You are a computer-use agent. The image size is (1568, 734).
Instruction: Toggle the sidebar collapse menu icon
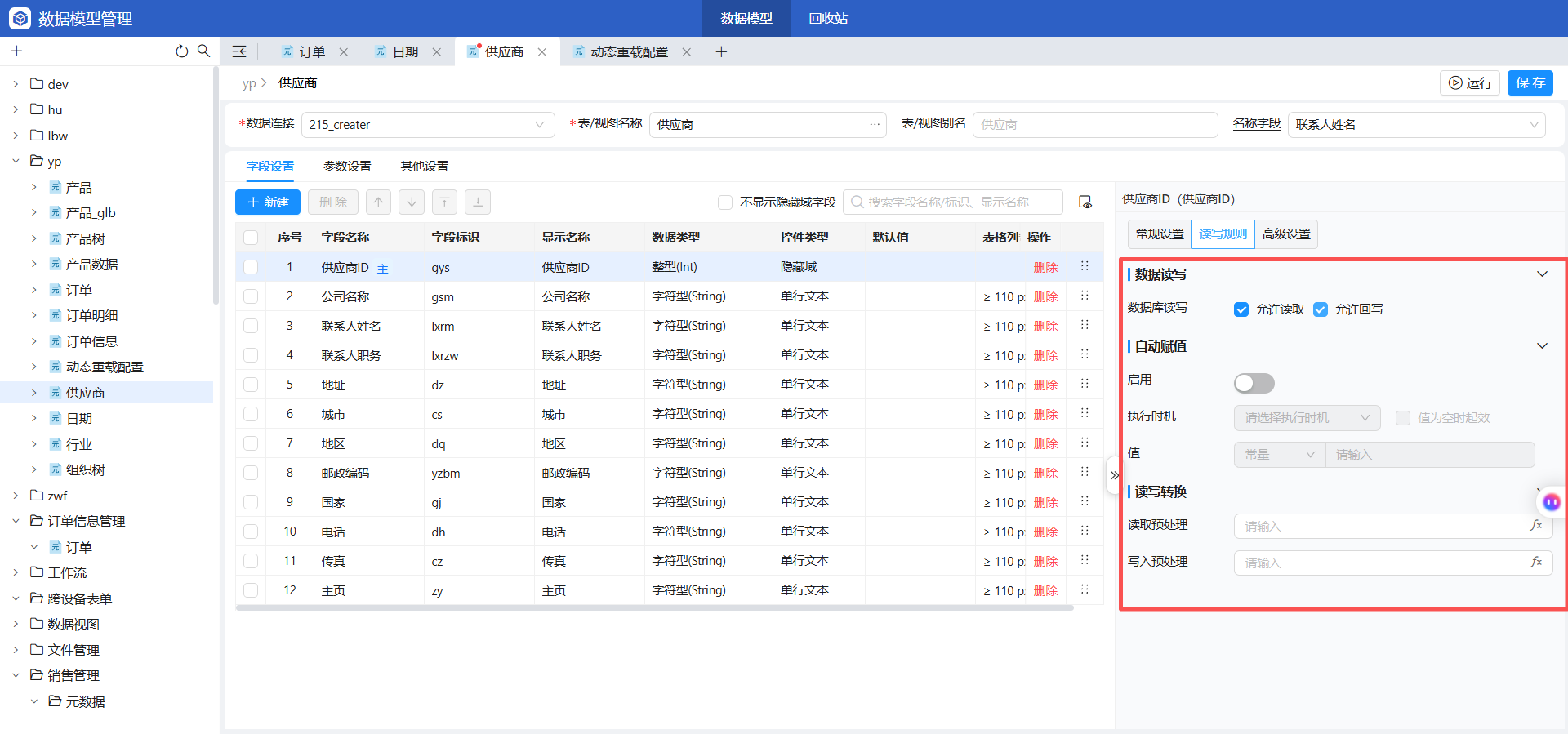[x=239, y=51]
